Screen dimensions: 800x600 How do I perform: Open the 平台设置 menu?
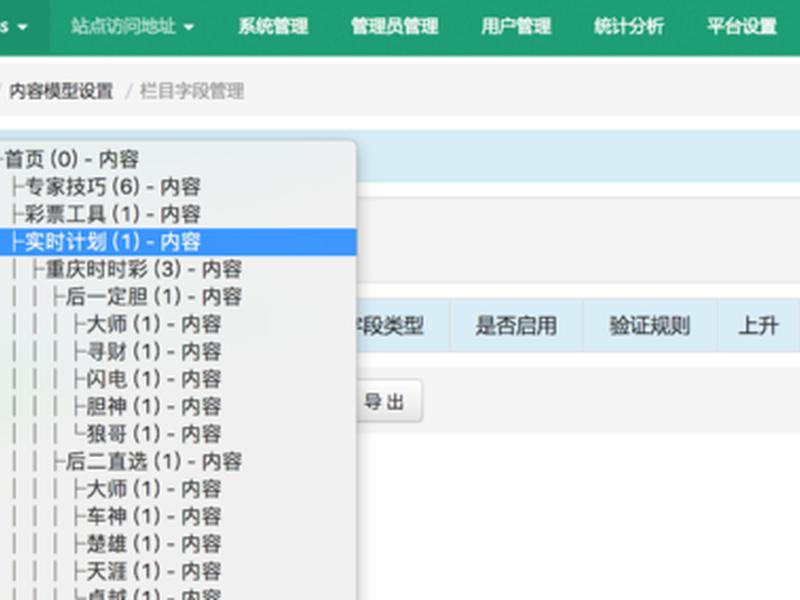coord(742,27)
